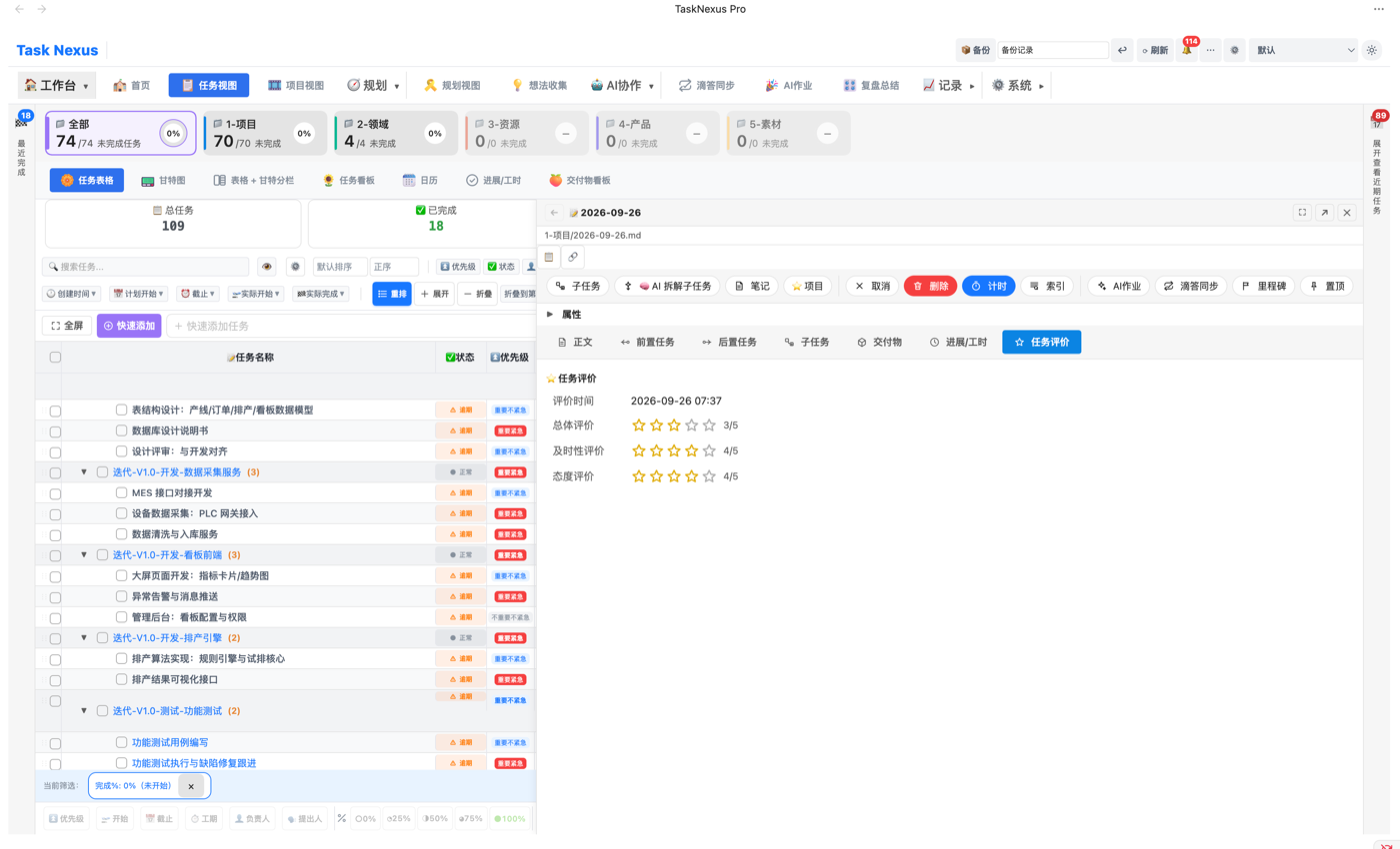This screenshot has height=849, width=1400.
Task: Open task detail in new window arrow icon
Action: coord(1324,212)
